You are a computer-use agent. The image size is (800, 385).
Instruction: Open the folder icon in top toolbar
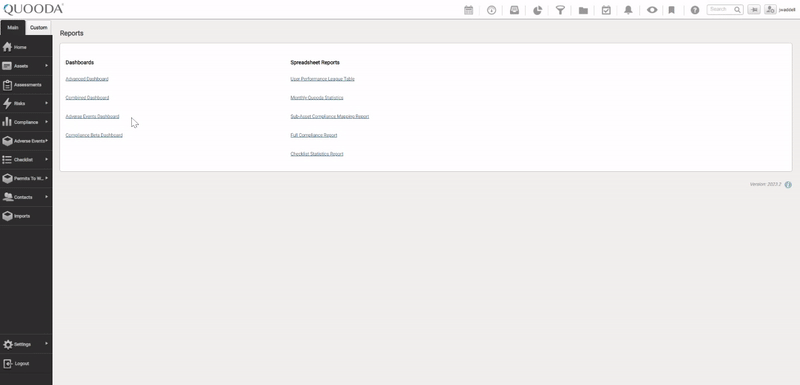pos(583,10)
